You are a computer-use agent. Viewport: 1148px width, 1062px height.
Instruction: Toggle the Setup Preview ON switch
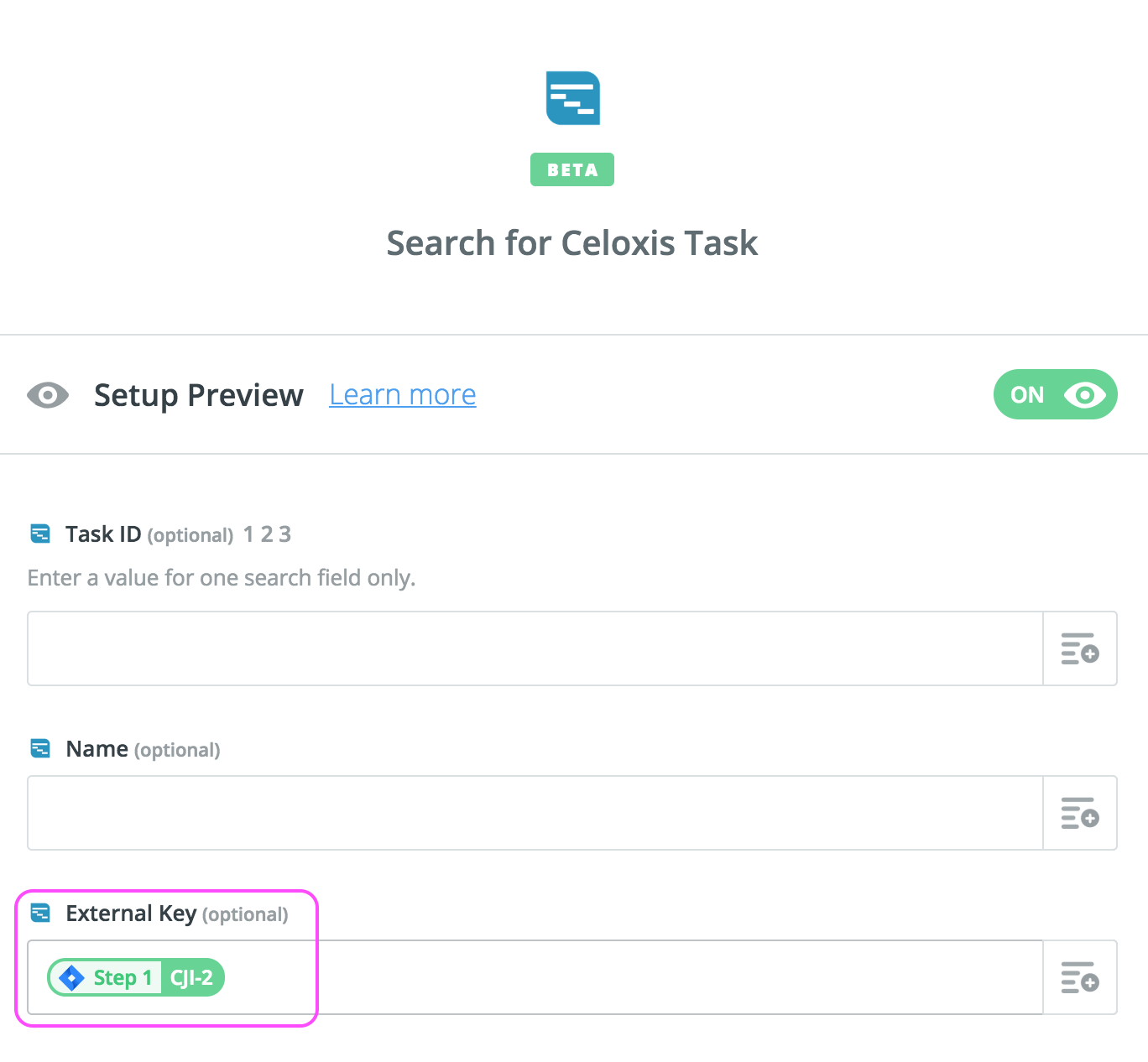tap(1055, 394)
